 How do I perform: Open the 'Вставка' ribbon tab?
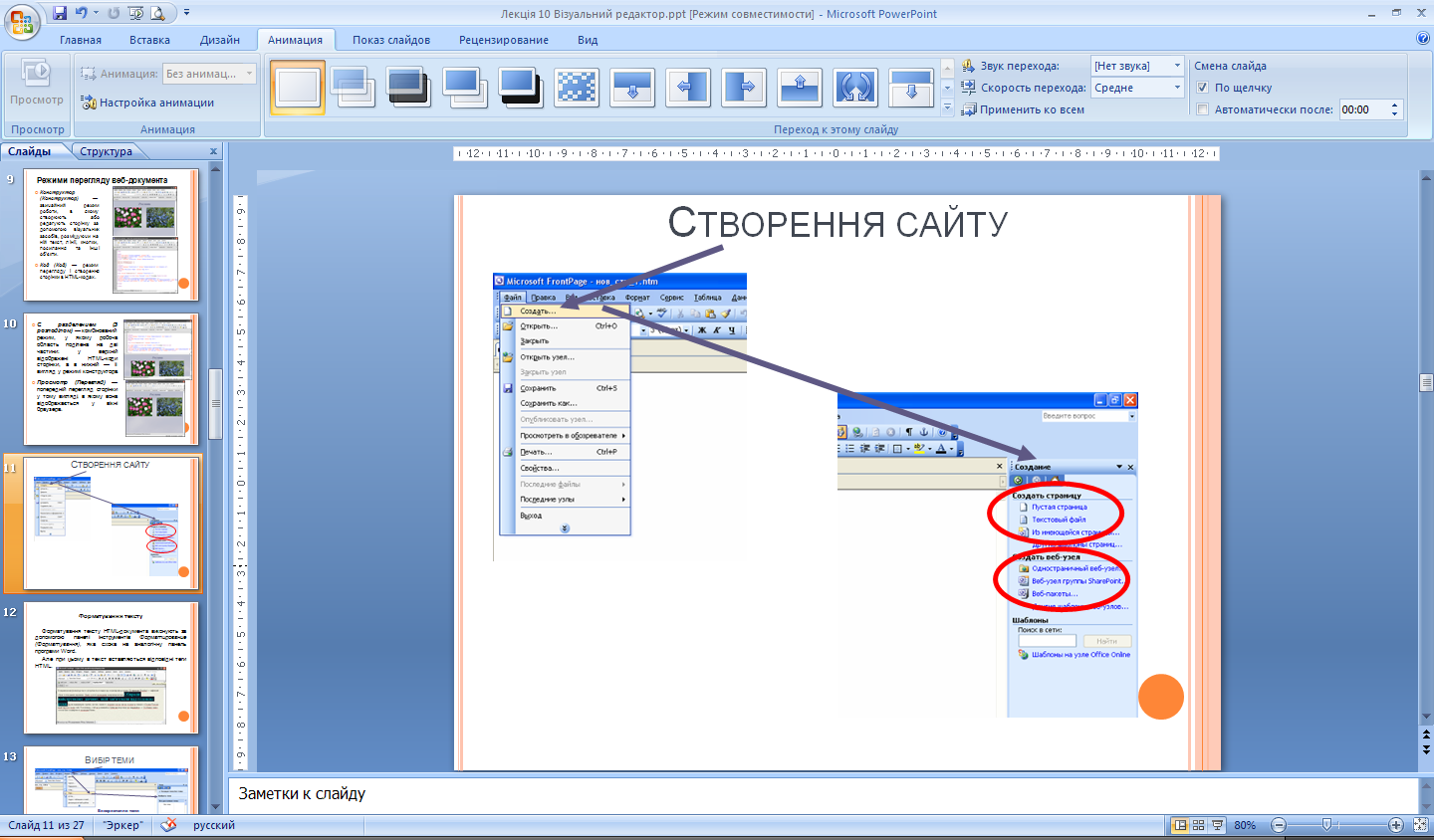point(149,40)
